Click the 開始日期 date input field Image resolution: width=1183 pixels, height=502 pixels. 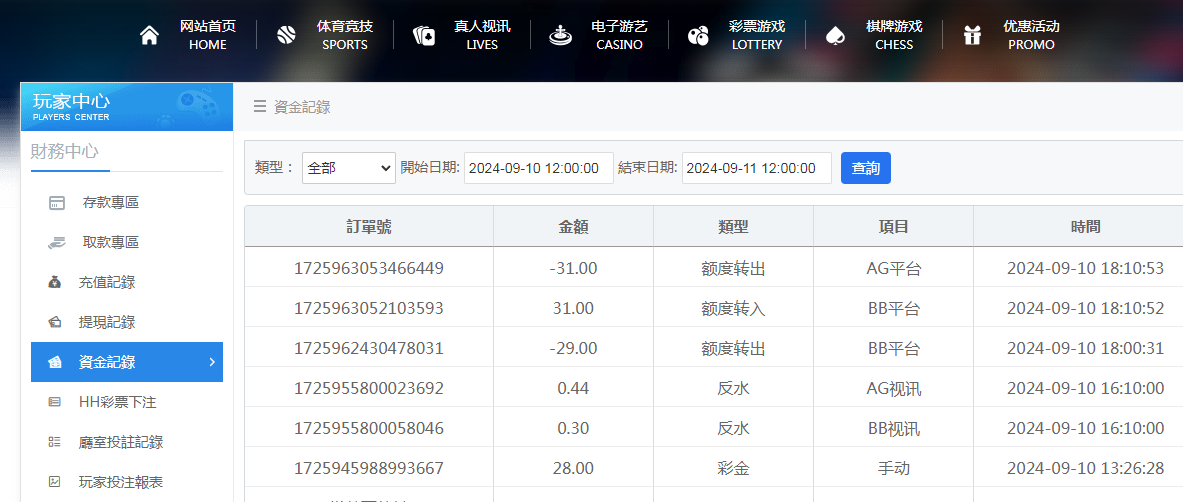pyautogui.click(x=538, y=168)
